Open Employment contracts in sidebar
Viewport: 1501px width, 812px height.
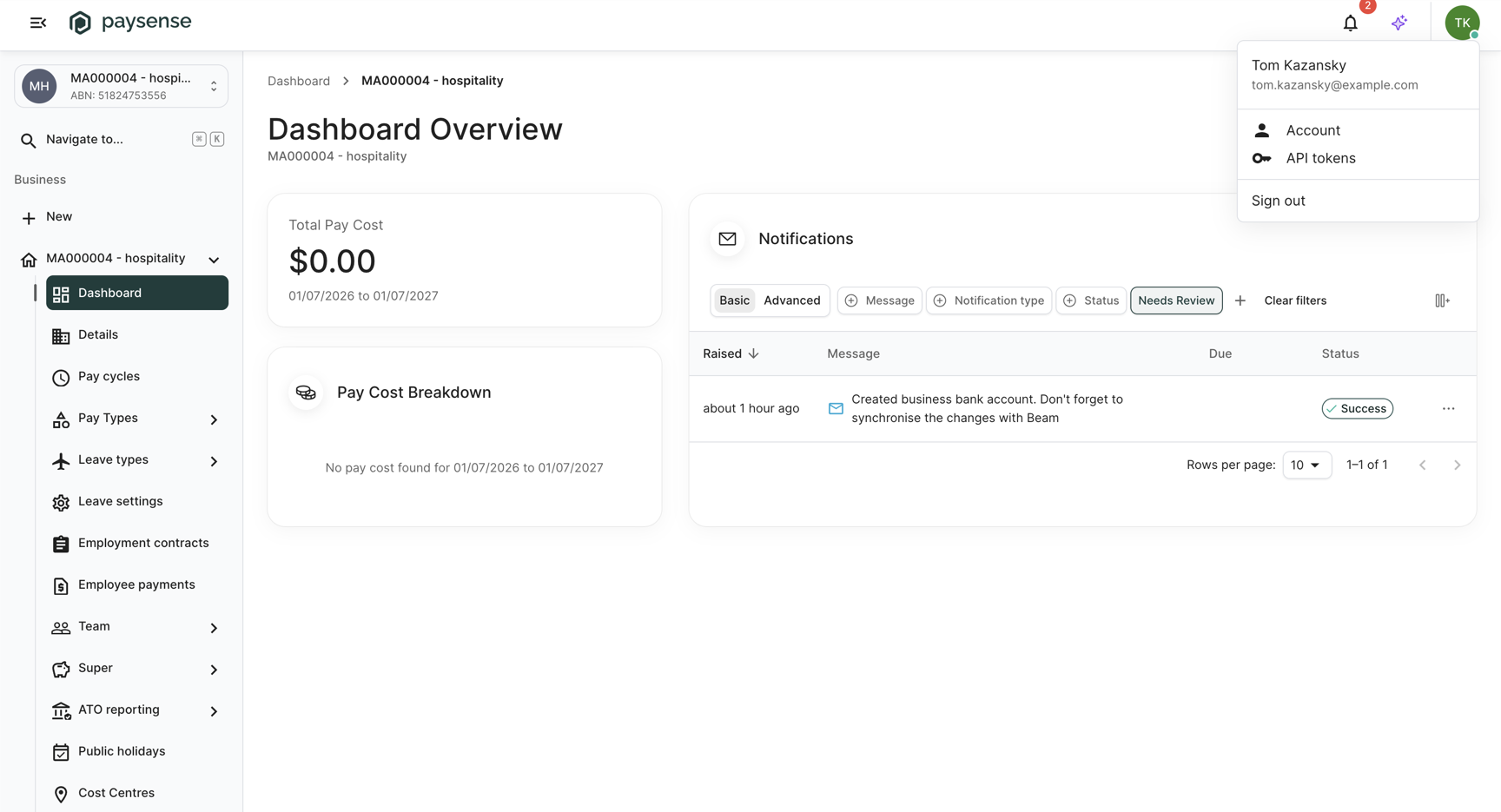click(x=137, y=544)
